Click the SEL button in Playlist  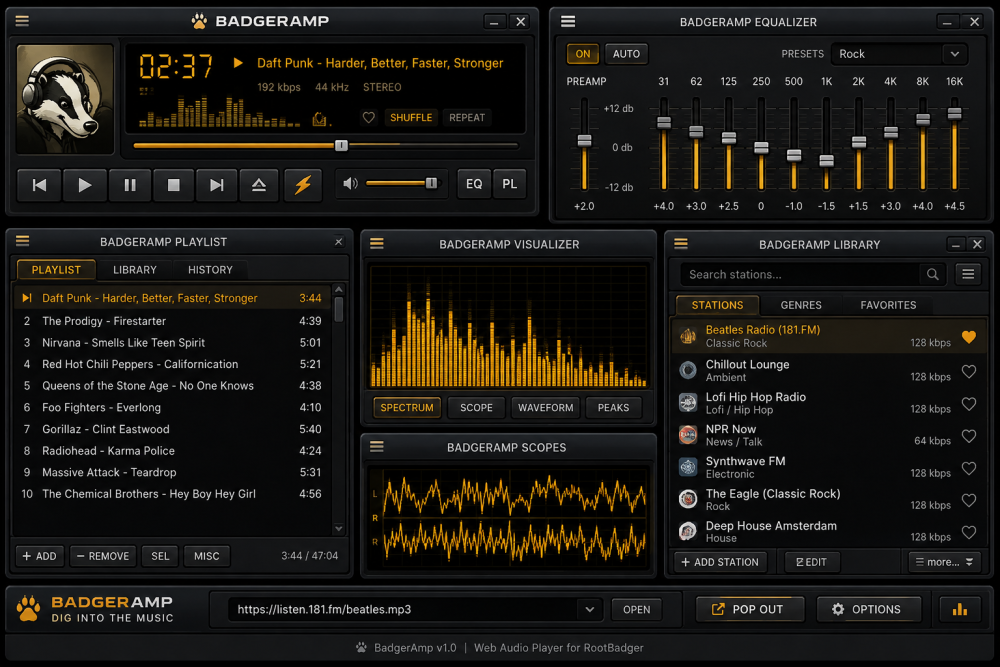(x=160, y=556)
